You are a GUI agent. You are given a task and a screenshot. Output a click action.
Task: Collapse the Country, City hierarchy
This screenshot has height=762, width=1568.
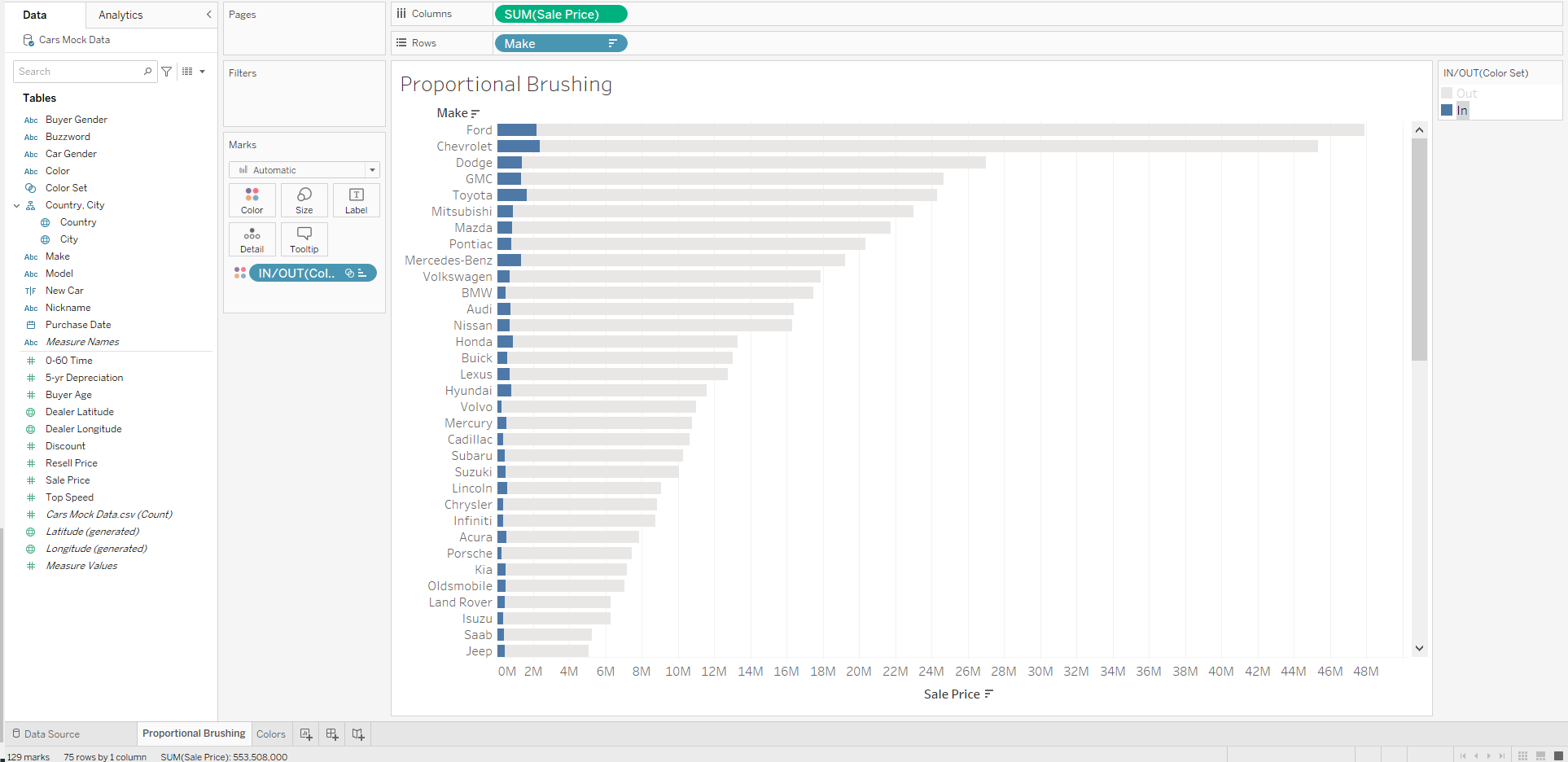click(x=16, y=206)
